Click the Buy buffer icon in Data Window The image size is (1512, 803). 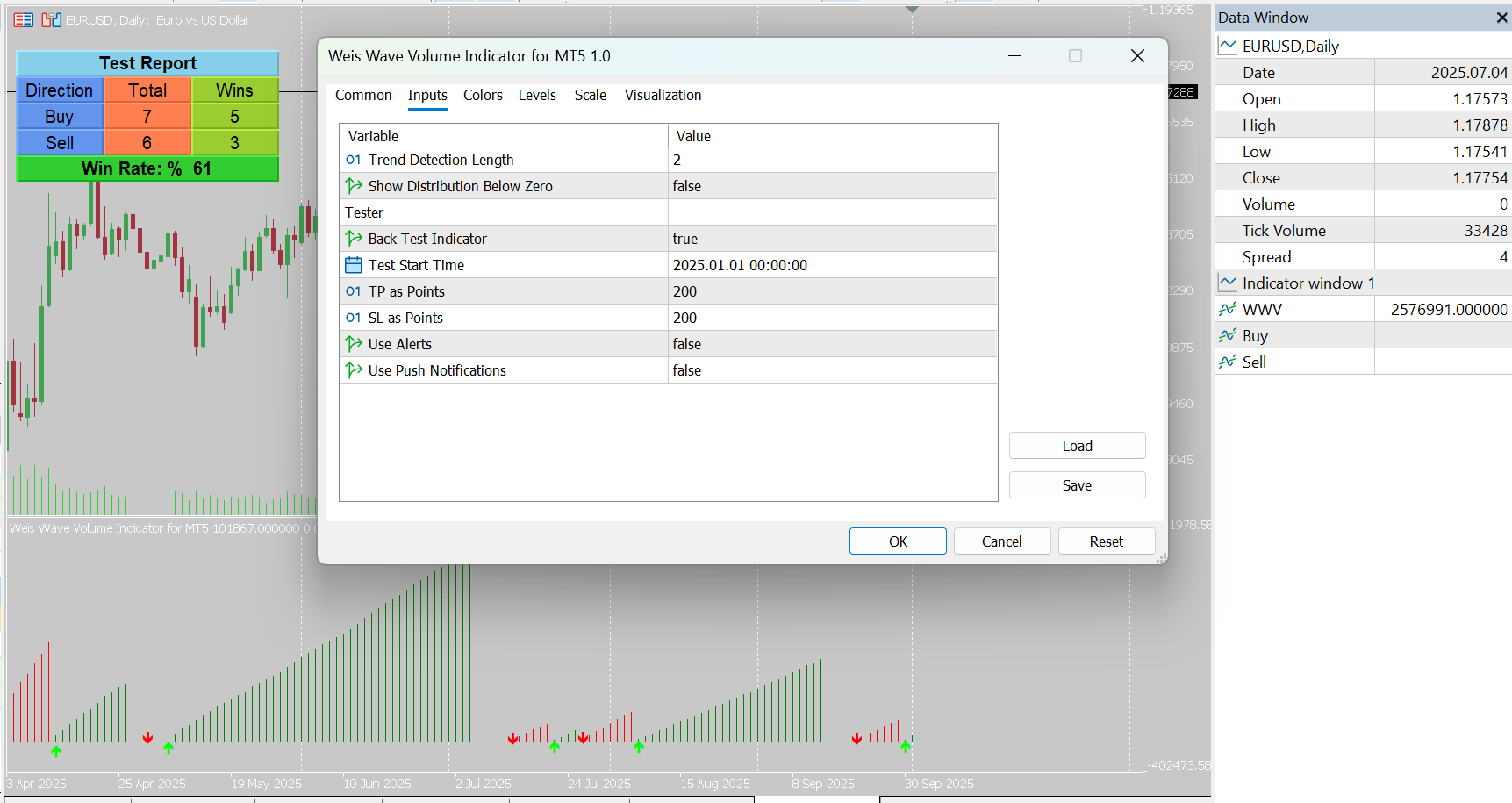[x=1228, y=335]
